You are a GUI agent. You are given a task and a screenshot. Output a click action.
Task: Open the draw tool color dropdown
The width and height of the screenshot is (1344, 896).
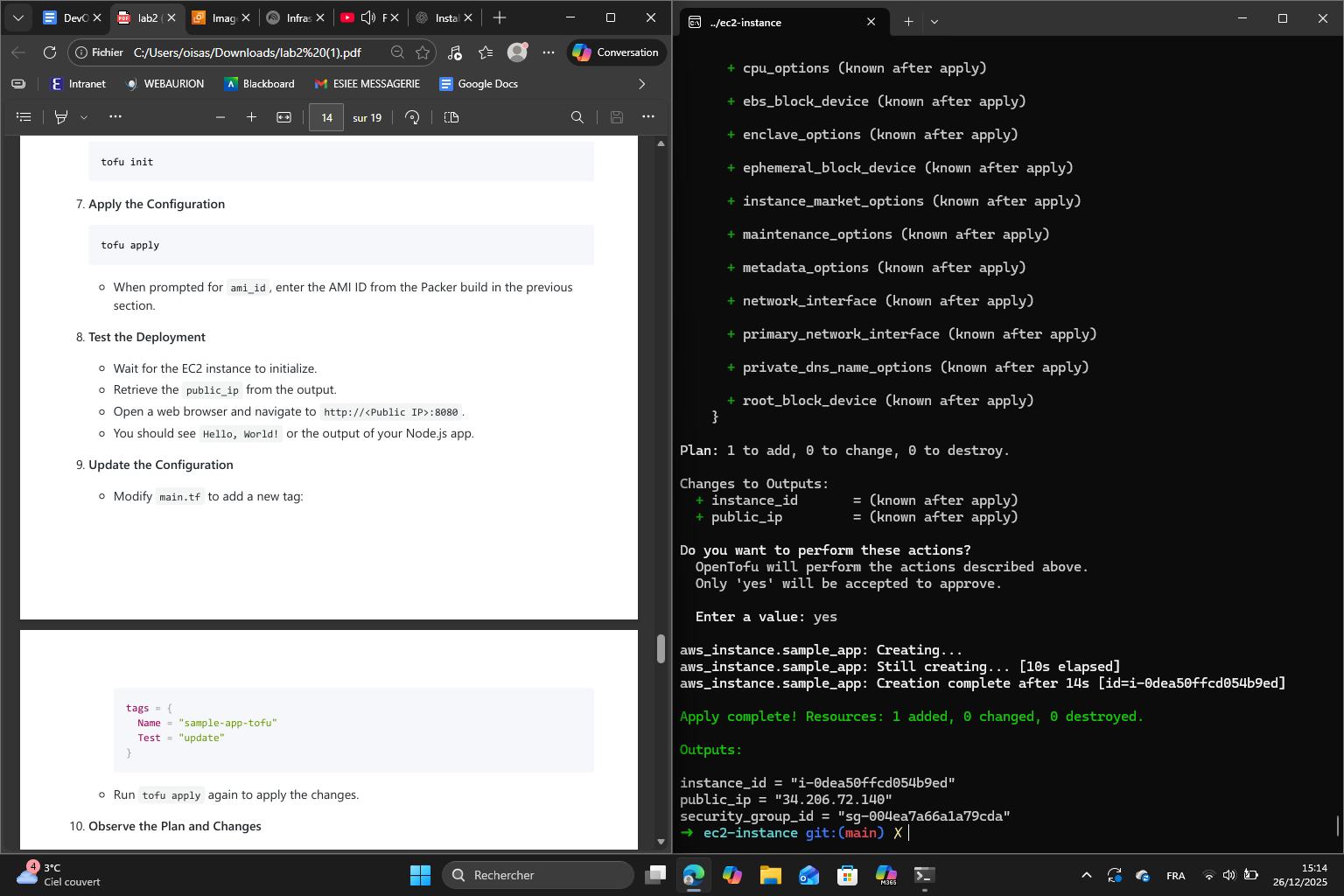click(x=84, y=116)
